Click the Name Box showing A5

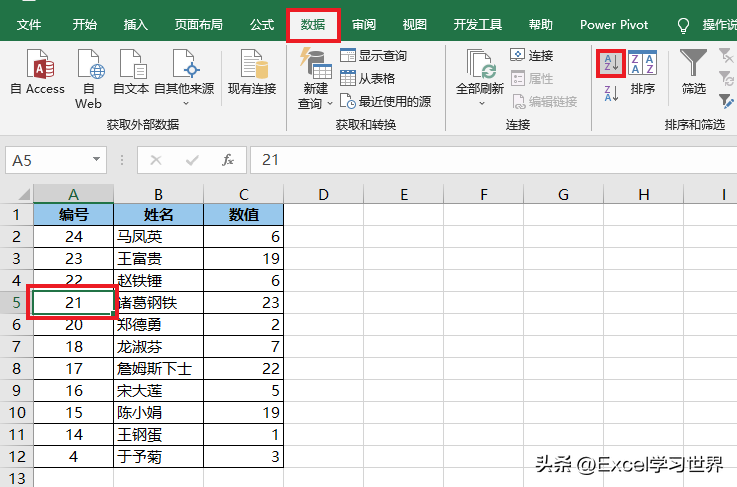[x=48, y=160]
